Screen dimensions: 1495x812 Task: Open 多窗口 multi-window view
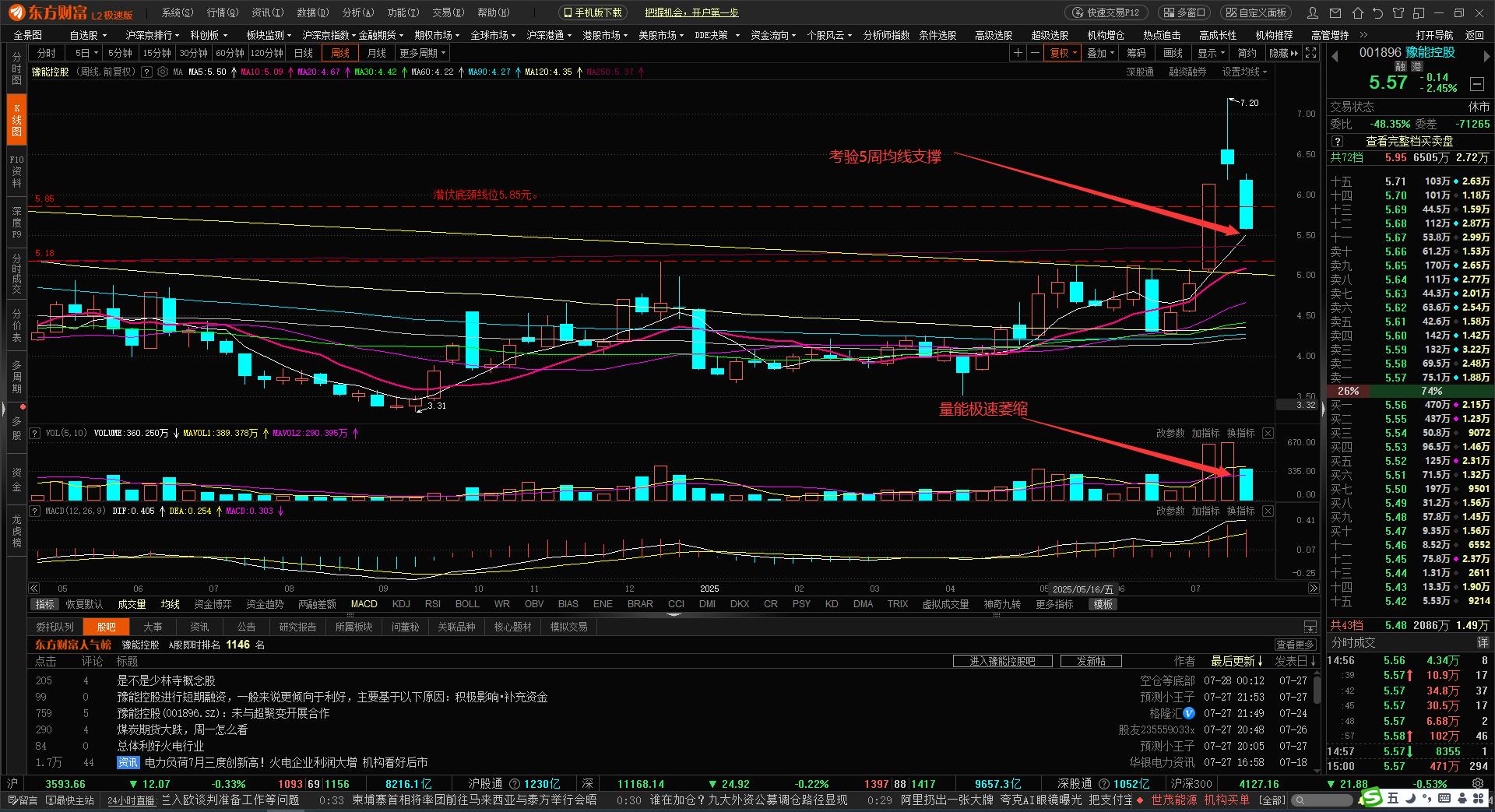1184,12
